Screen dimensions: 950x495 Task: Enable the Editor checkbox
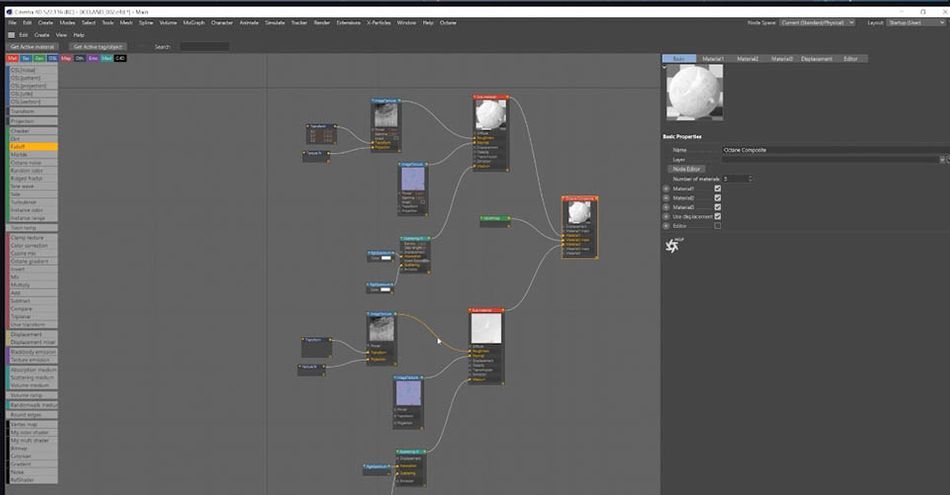click(718, 225)
